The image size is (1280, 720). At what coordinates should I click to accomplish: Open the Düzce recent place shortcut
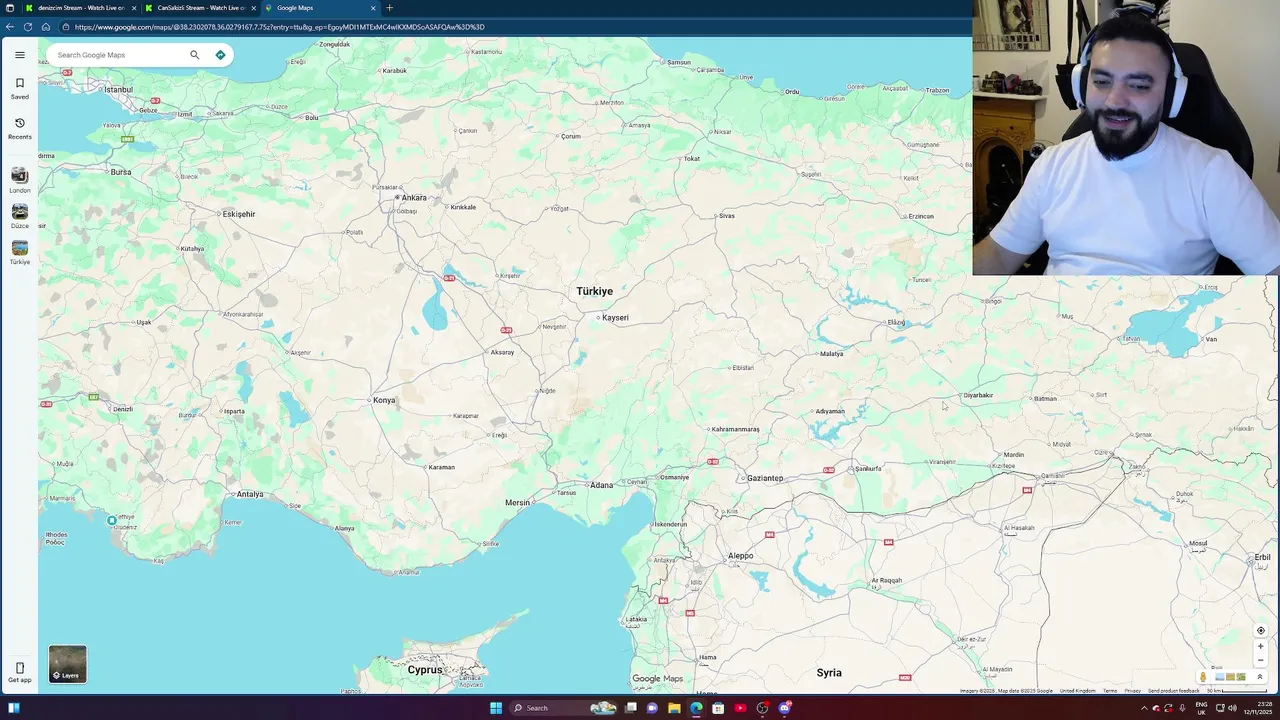[19, 217]
